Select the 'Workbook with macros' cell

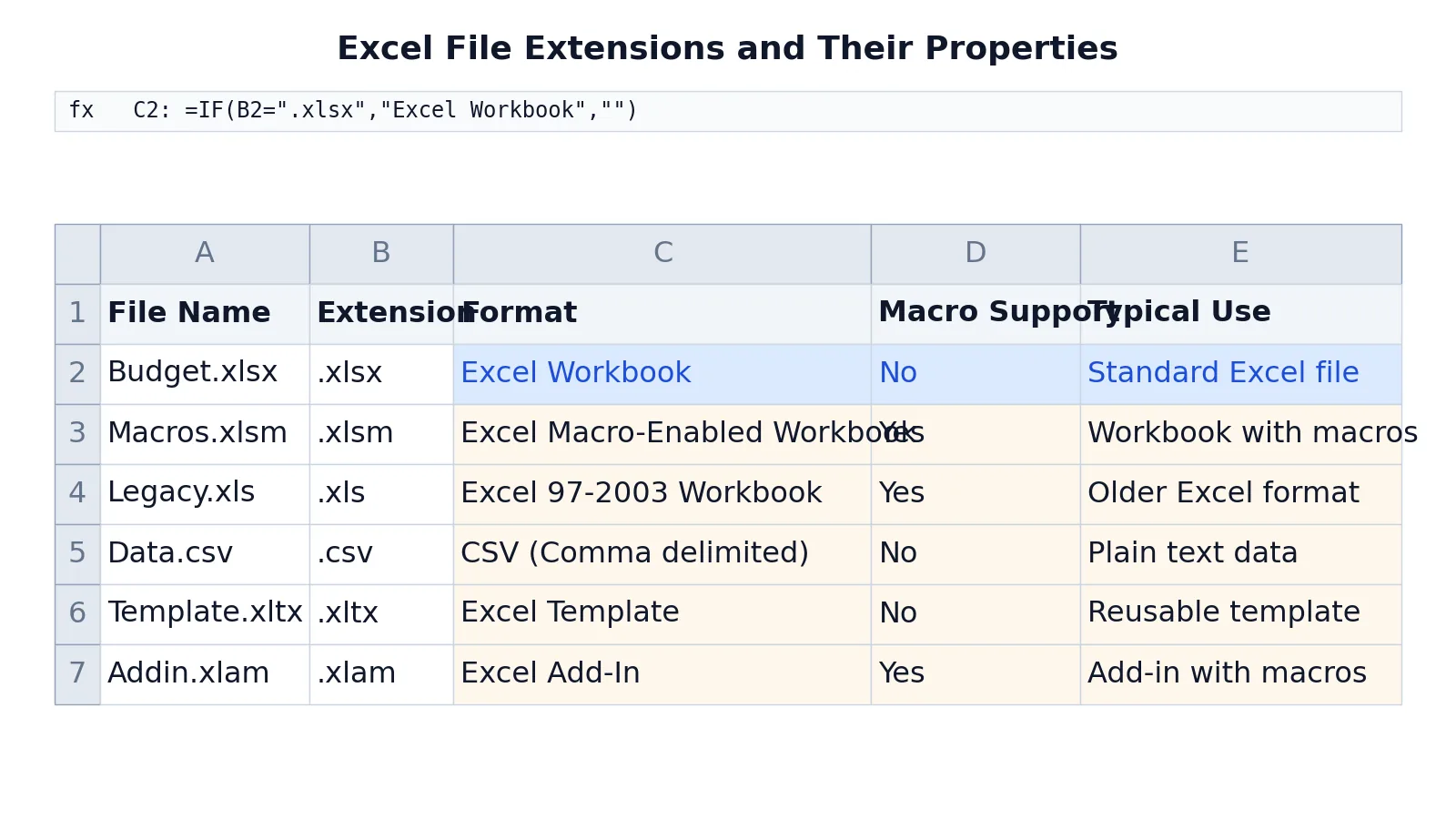(1240, 434)
